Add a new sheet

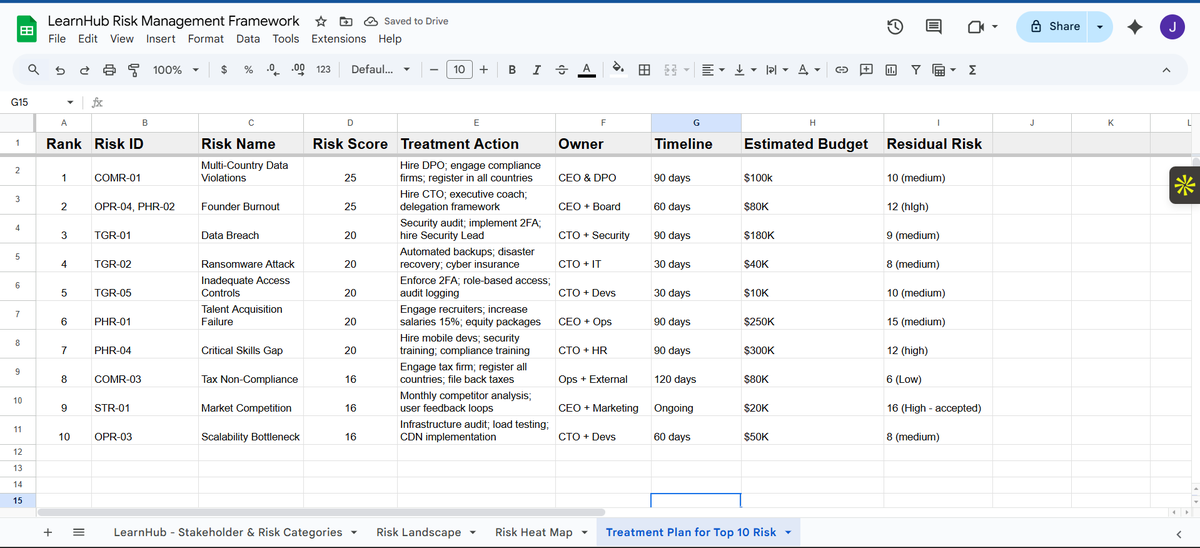pyautogui.click(x=48, y=532)
